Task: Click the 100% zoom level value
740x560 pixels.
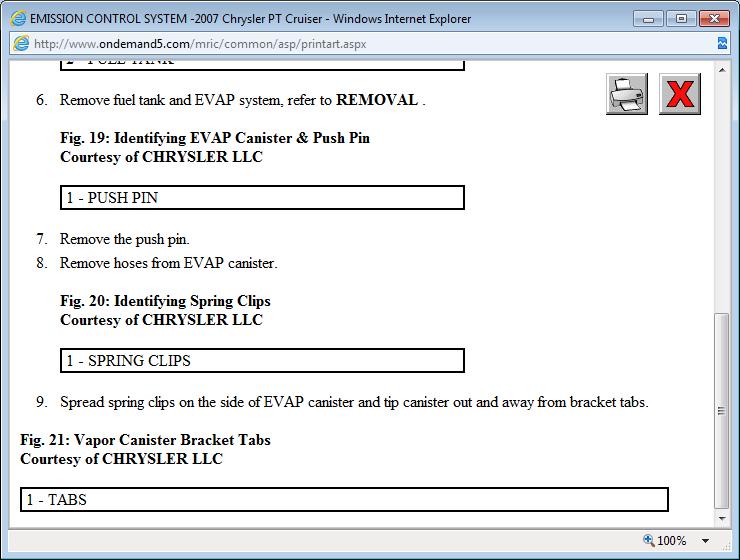Action: (672, 541)
